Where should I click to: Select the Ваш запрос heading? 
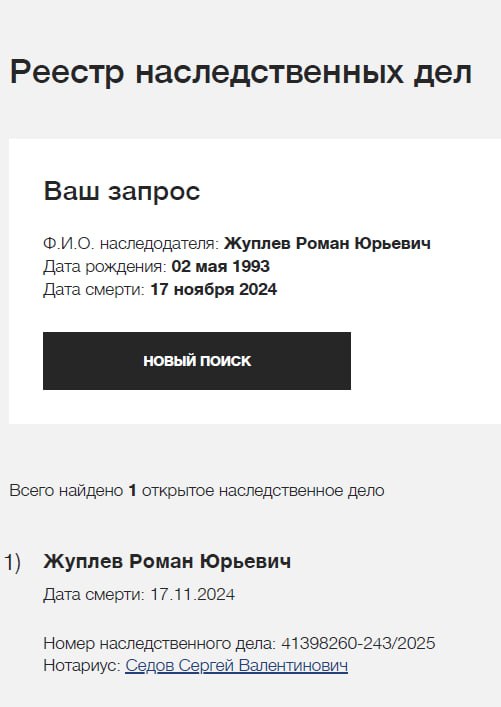(122, 191)
